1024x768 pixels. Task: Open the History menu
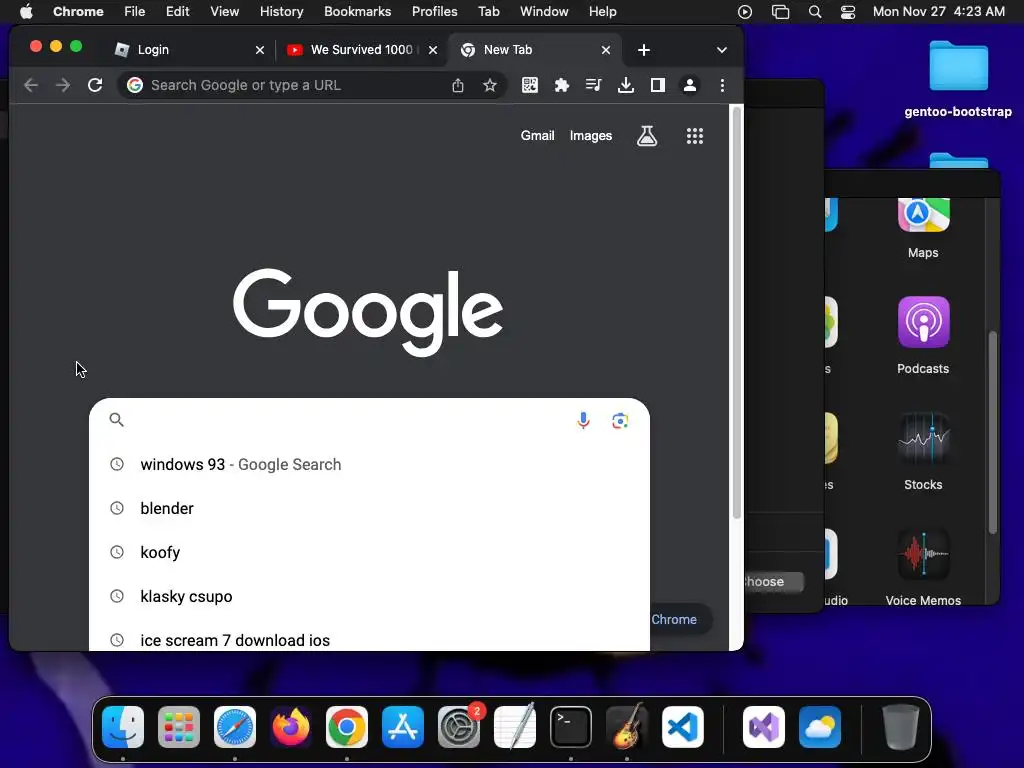pyautogui.click(x=281, y=12)
